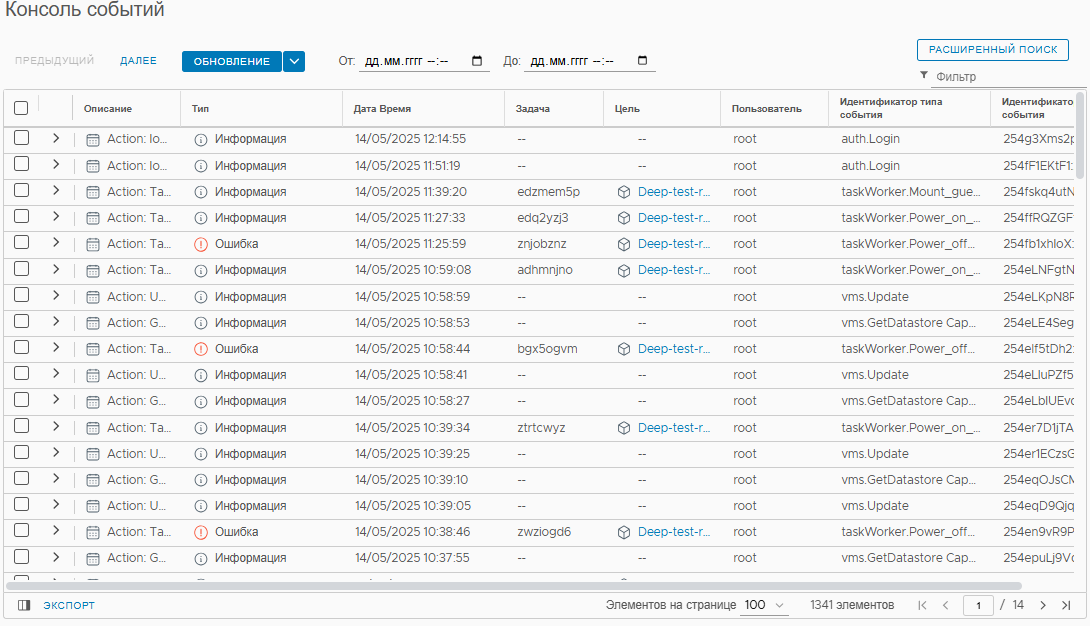Click VM cube icon in the 11:39:20 row
The image size is (1090, 626).
tap(624, 192)
